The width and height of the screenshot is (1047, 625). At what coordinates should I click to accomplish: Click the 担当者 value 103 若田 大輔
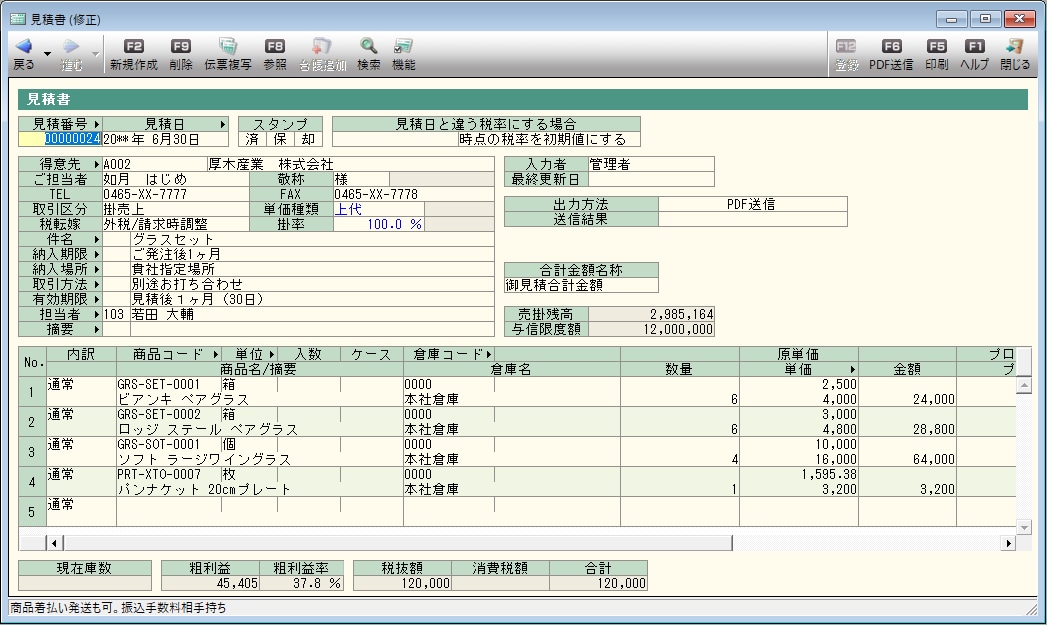click(x=298, y=315)
